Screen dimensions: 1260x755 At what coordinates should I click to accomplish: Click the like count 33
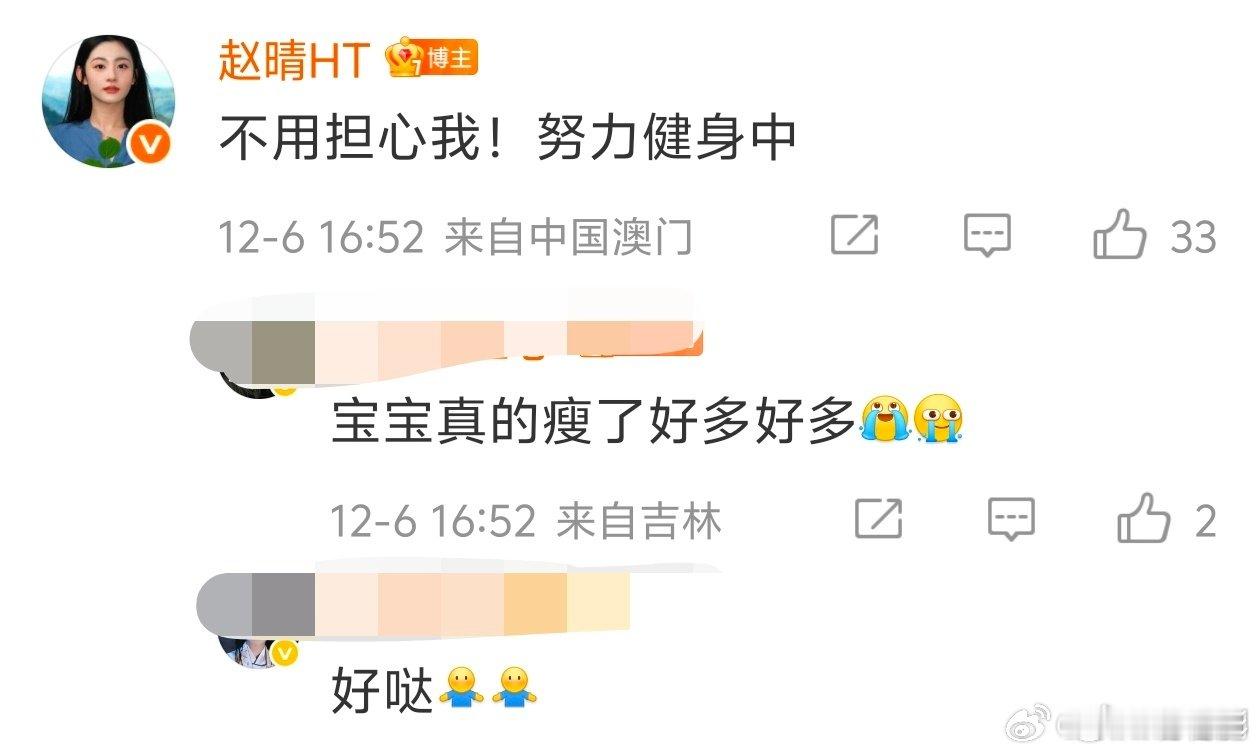[1193, 237]
